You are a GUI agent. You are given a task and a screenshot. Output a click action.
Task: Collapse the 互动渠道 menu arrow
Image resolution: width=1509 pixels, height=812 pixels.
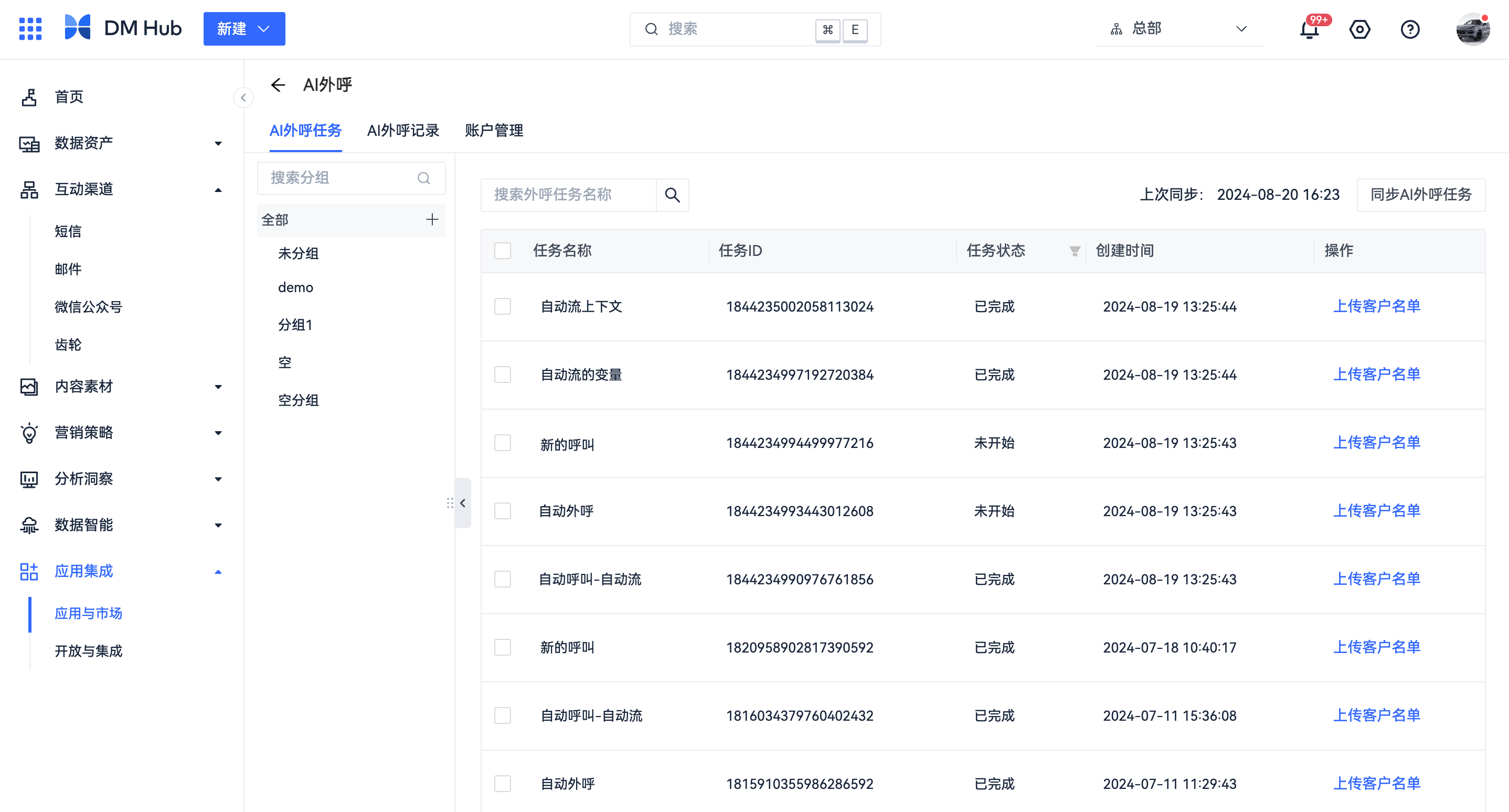pos(218,190)
